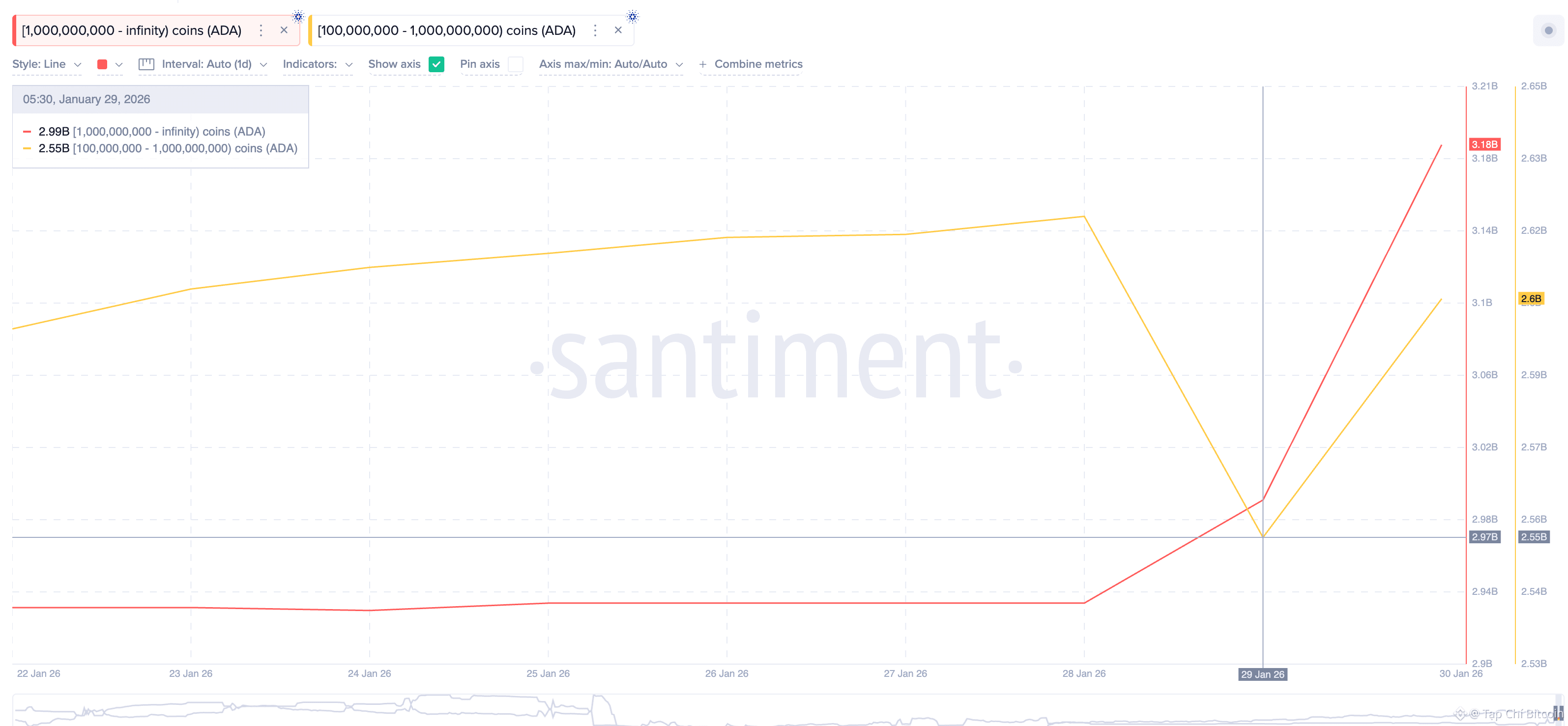Open options menu for red infinity metric

click(x=261, y=30)
